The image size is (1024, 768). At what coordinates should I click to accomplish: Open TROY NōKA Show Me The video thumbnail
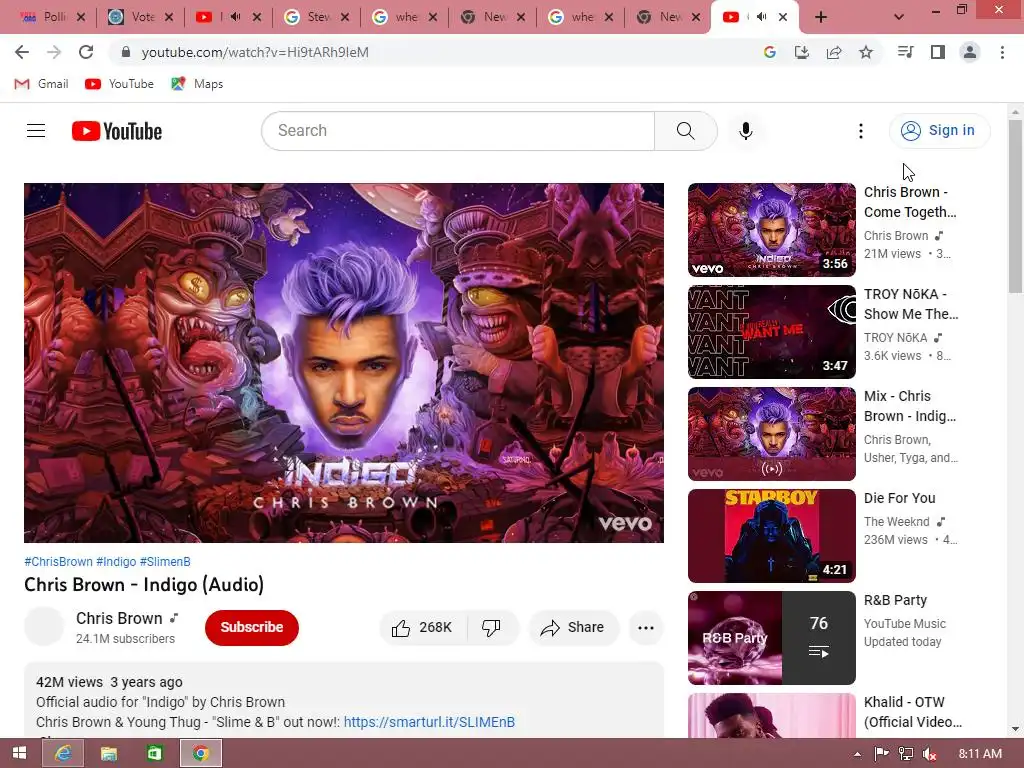coord(771,332)
